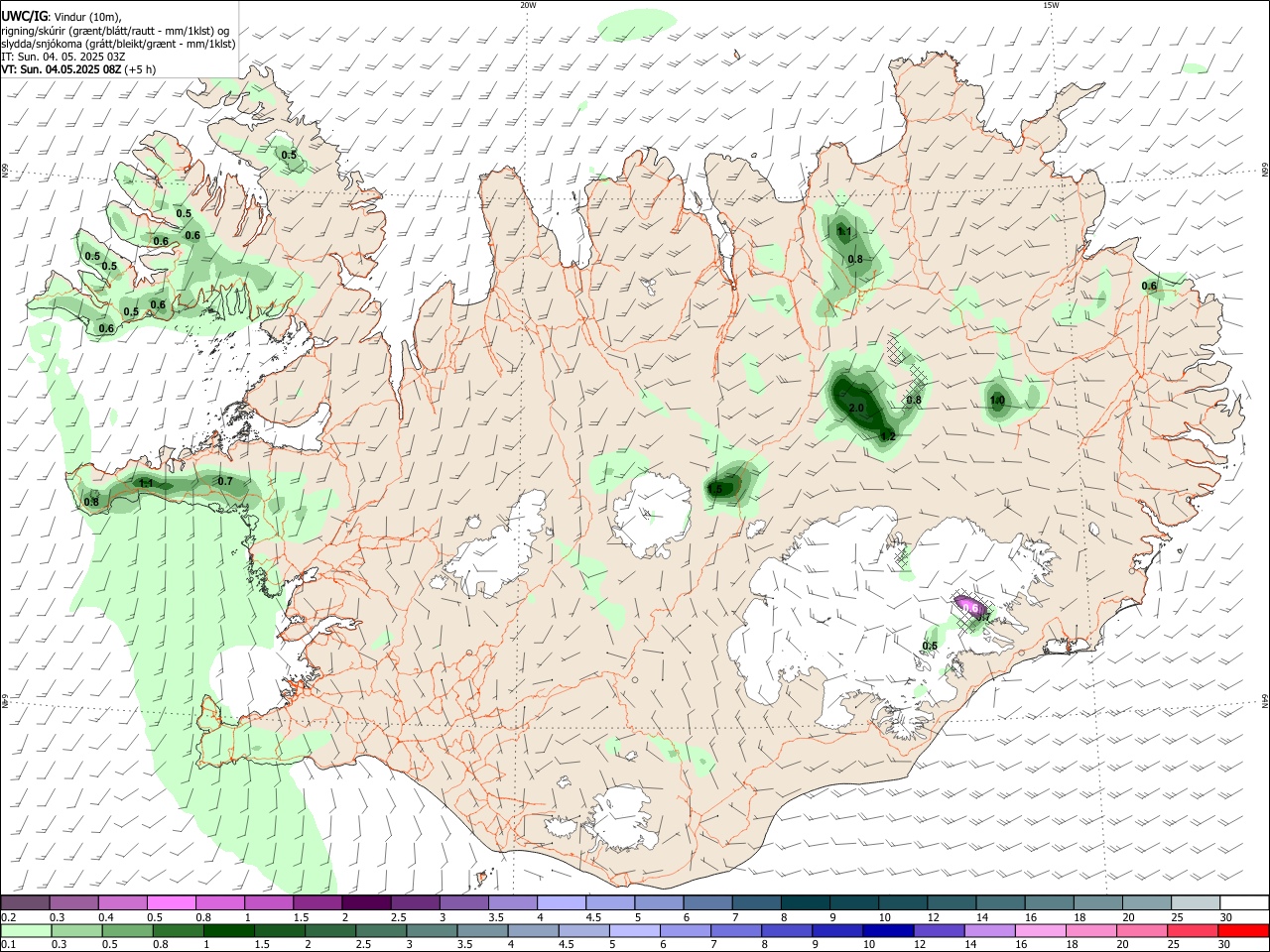Screen dimensions: 1270x952
Task: Pick the blue 8–9 rain swatch
Action: pos(787,930)
